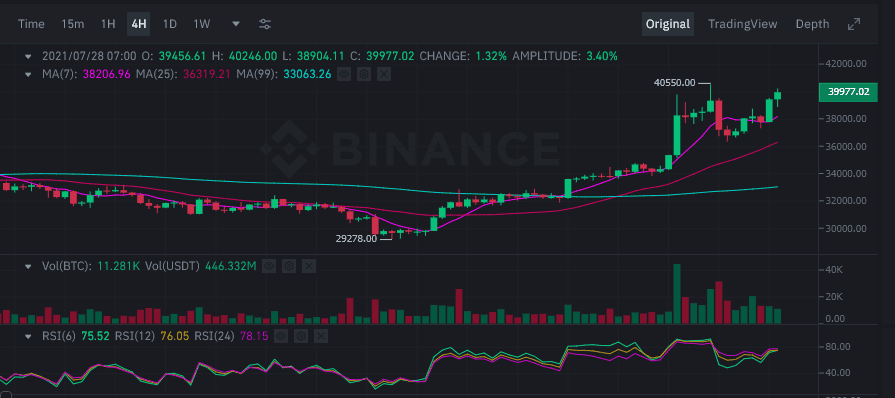895x398 pixels.
Task: Click the RSI(6) value 75.52
Action: 95,336
